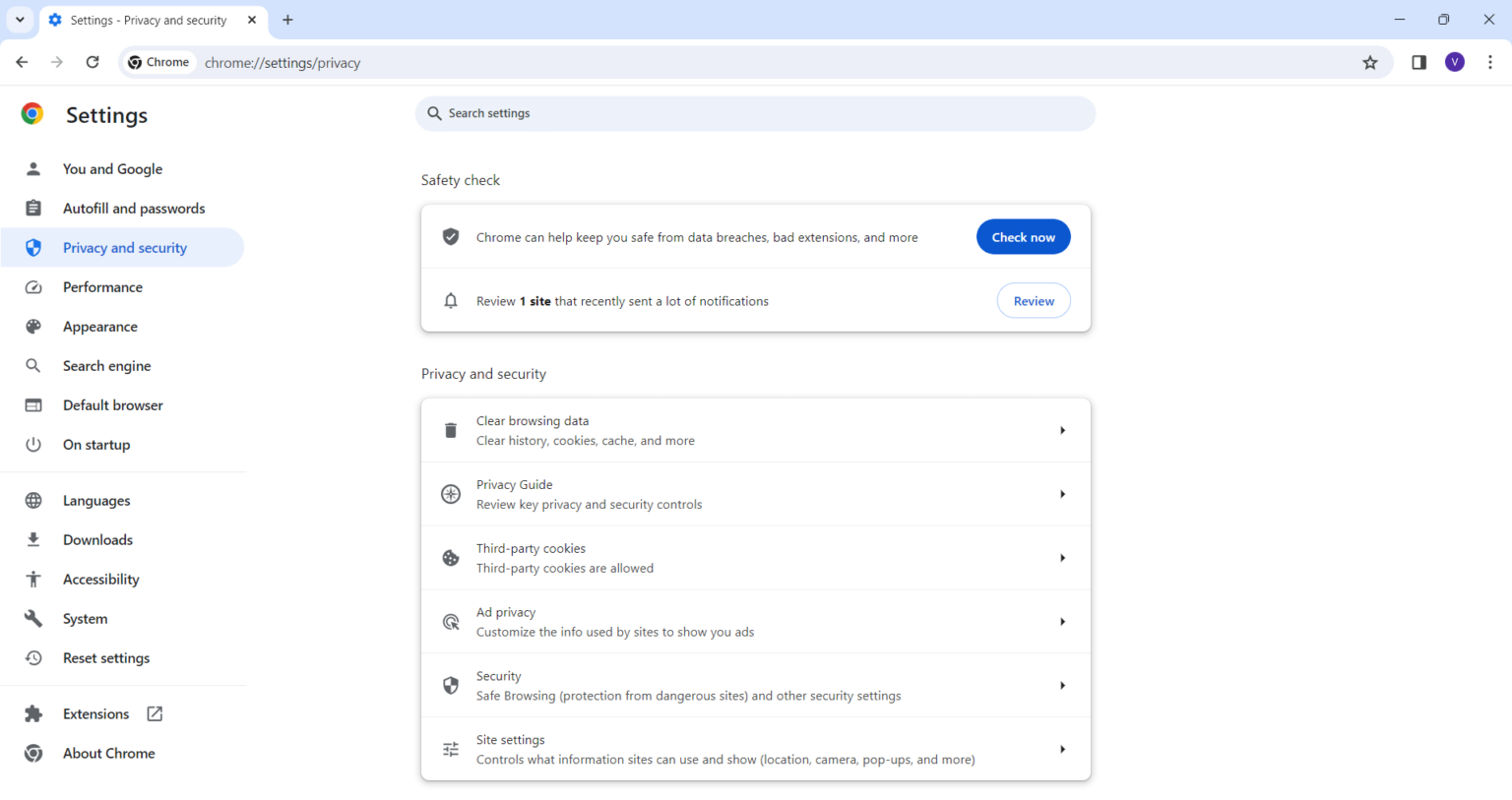Expand the Ad privacy section
The height and width of the screenshot is (800, 1512).
tap(1062, 621)
